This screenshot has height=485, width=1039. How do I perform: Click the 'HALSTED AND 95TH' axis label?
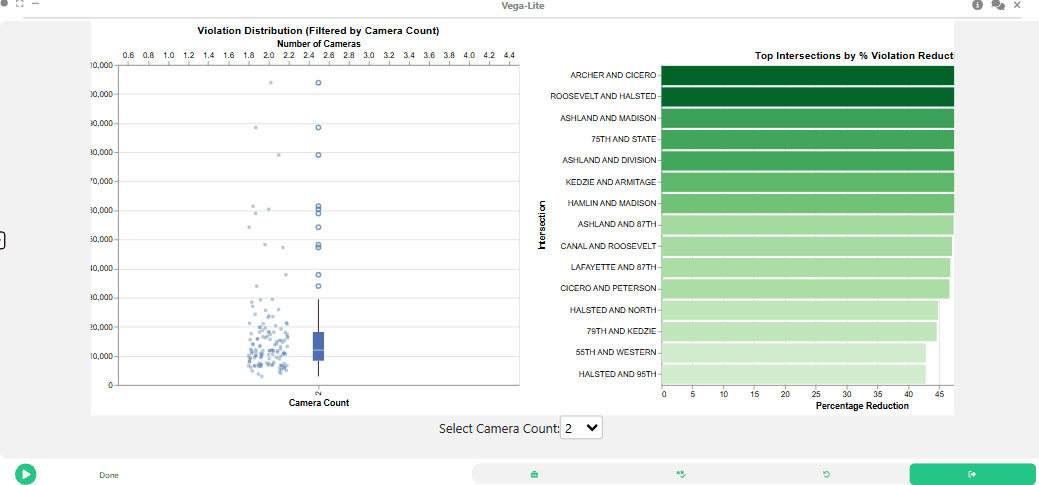618,374
